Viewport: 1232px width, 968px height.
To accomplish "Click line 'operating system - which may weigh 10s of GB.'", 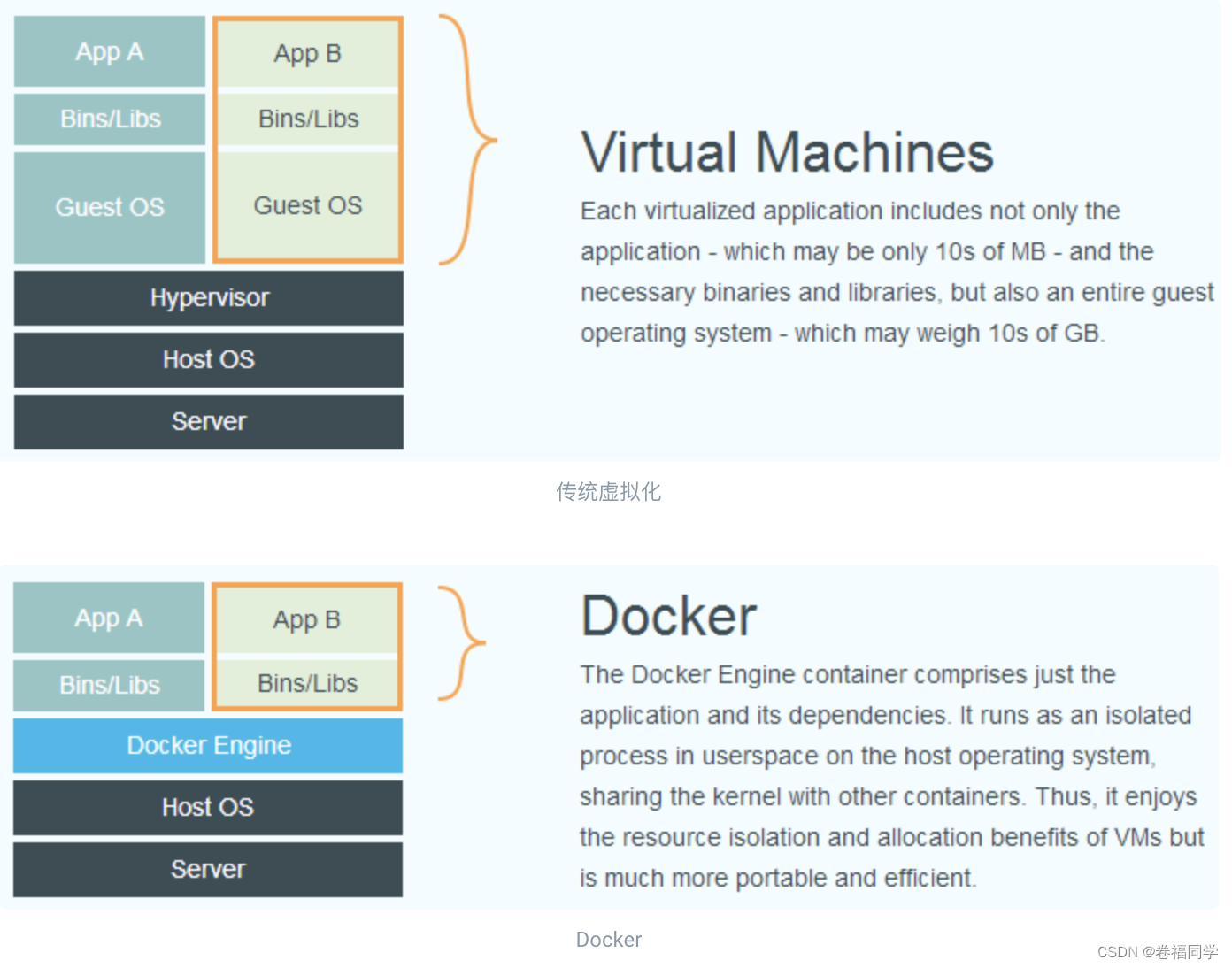I will point(843,334).
